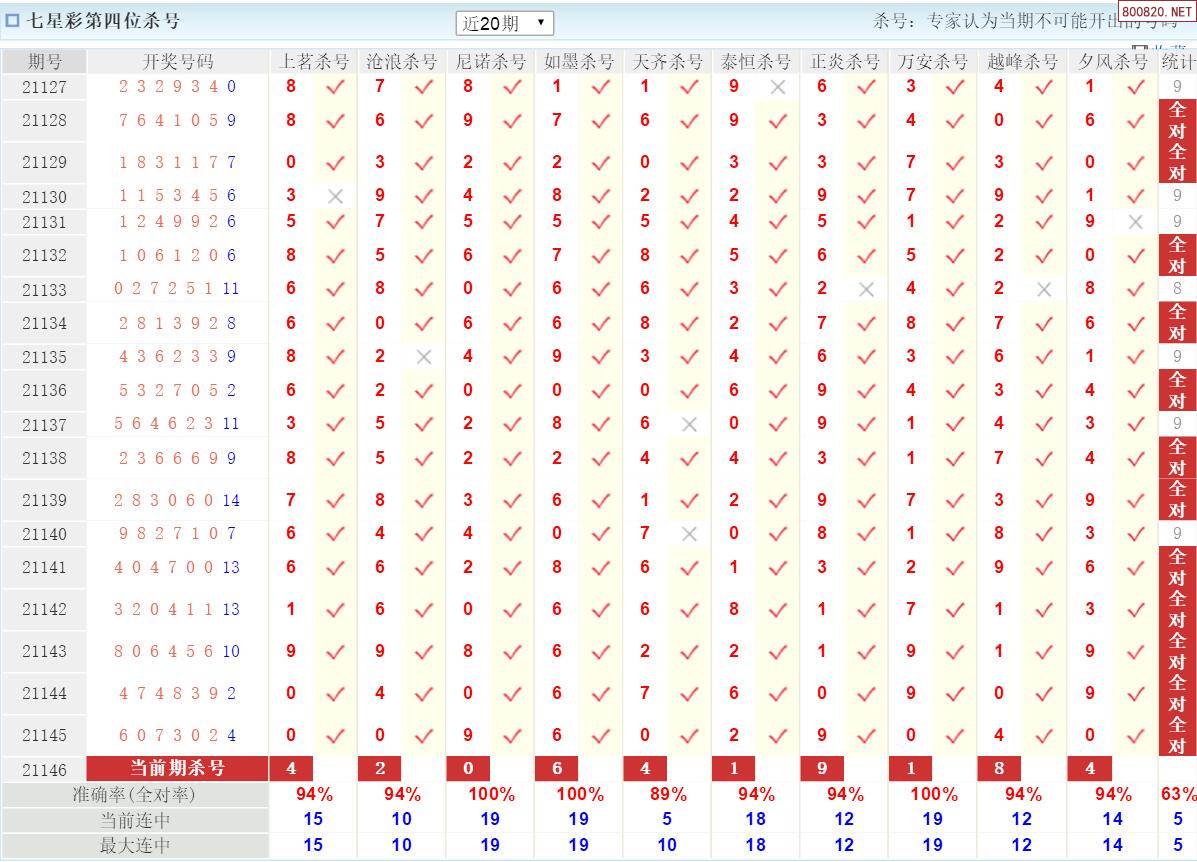Image resolution: width=1197 pixels, height=862 pixels.
Task: Click the checkmark for 尼诺杀号 in row 21129
Action: [512, 163]
